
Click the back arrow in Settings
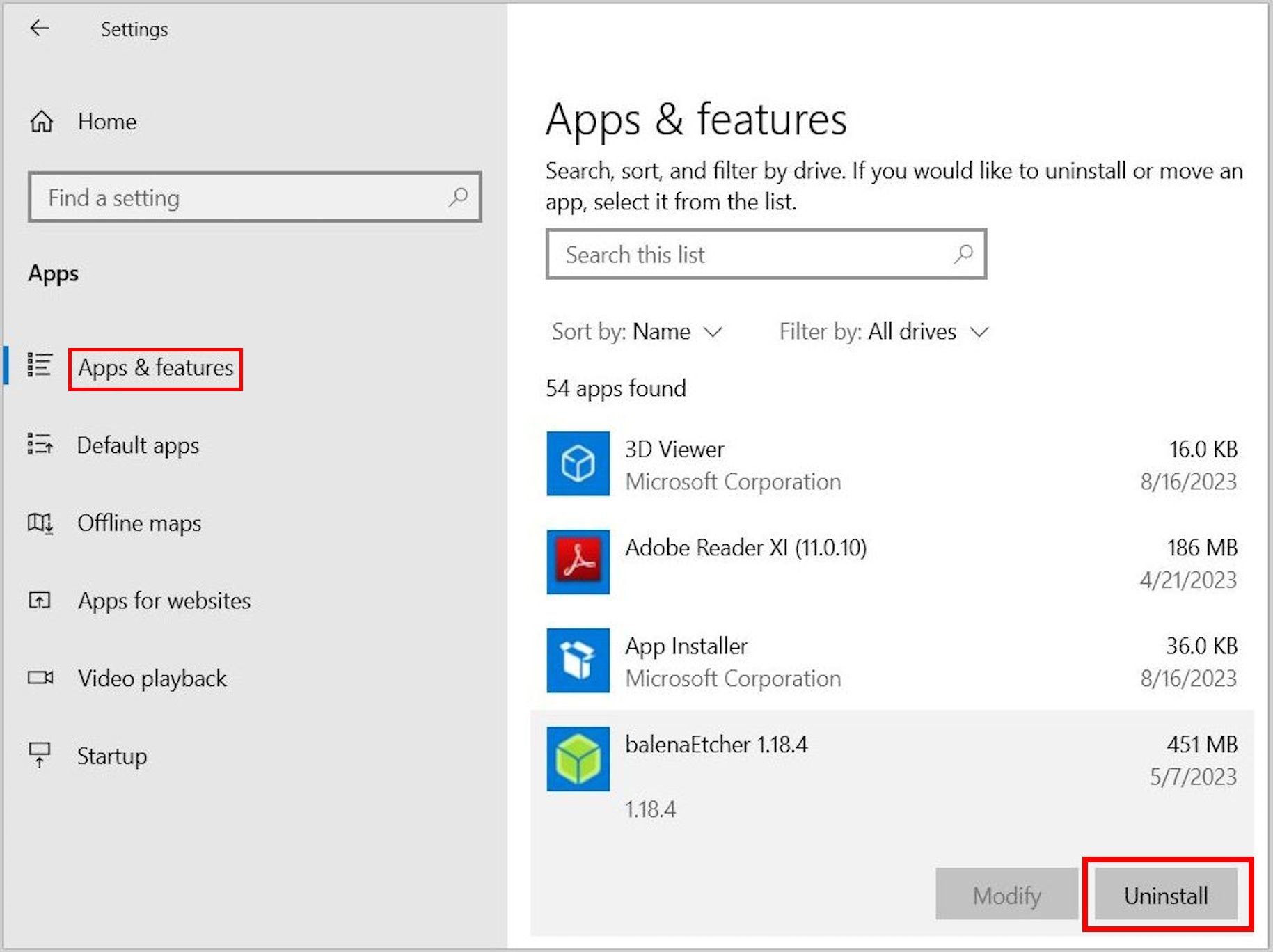pyautogui.click(x=40, y=29)
